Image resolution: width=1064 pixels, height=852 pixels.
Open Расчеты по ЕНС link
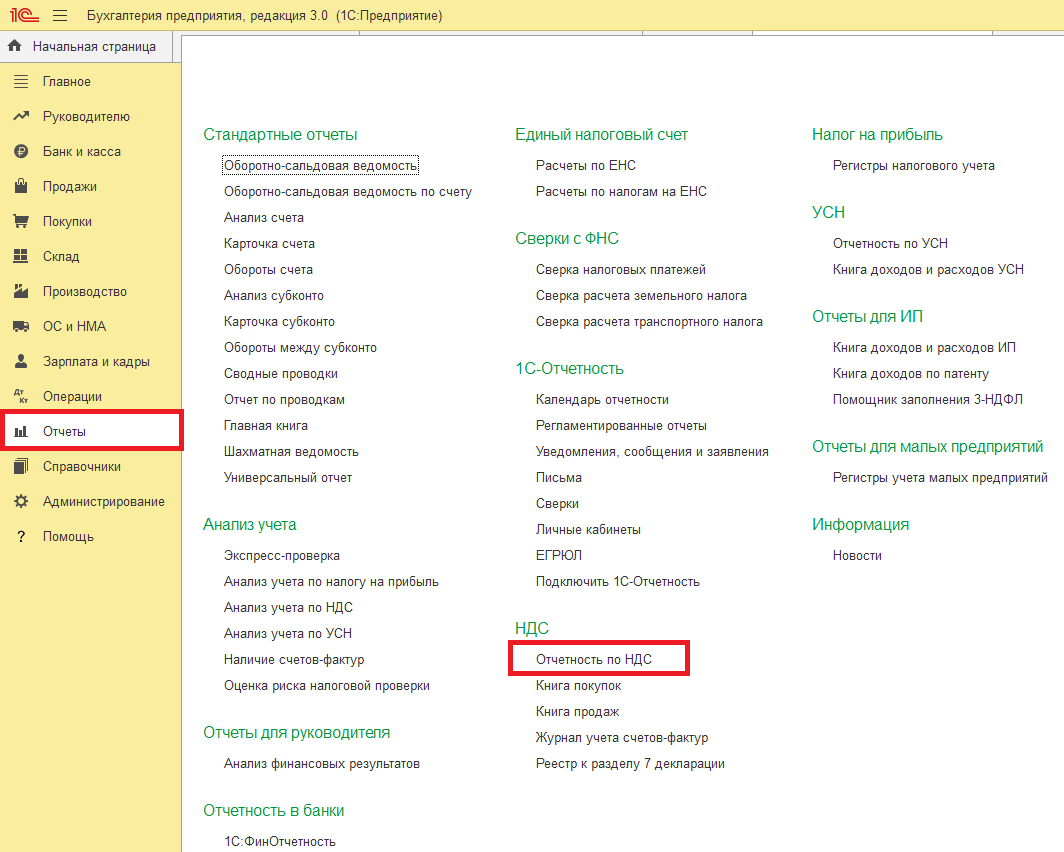coord(585,166)
